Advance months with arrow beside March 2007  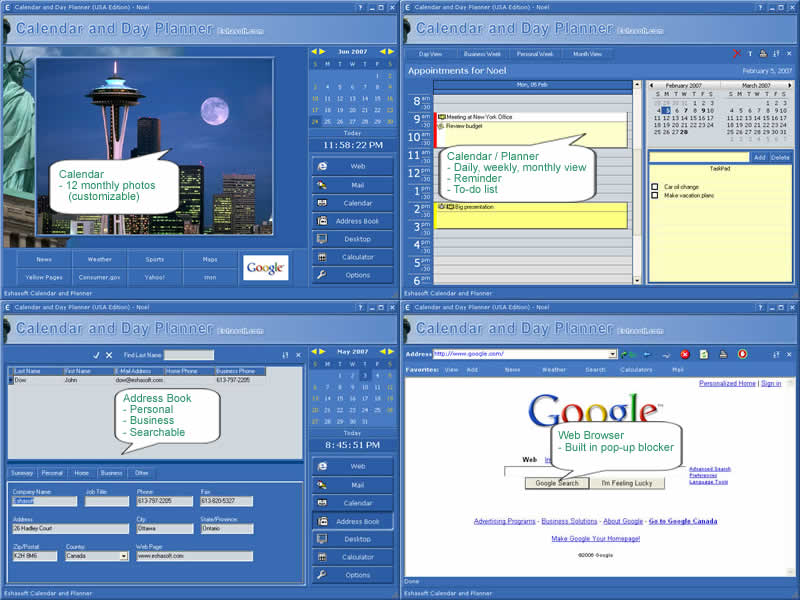[790, 86]
